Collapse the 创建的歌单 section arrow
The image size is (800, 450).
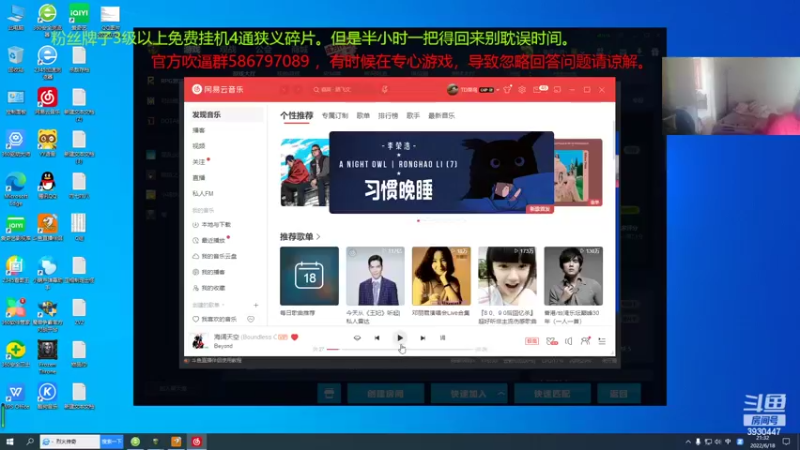(223, 305)
